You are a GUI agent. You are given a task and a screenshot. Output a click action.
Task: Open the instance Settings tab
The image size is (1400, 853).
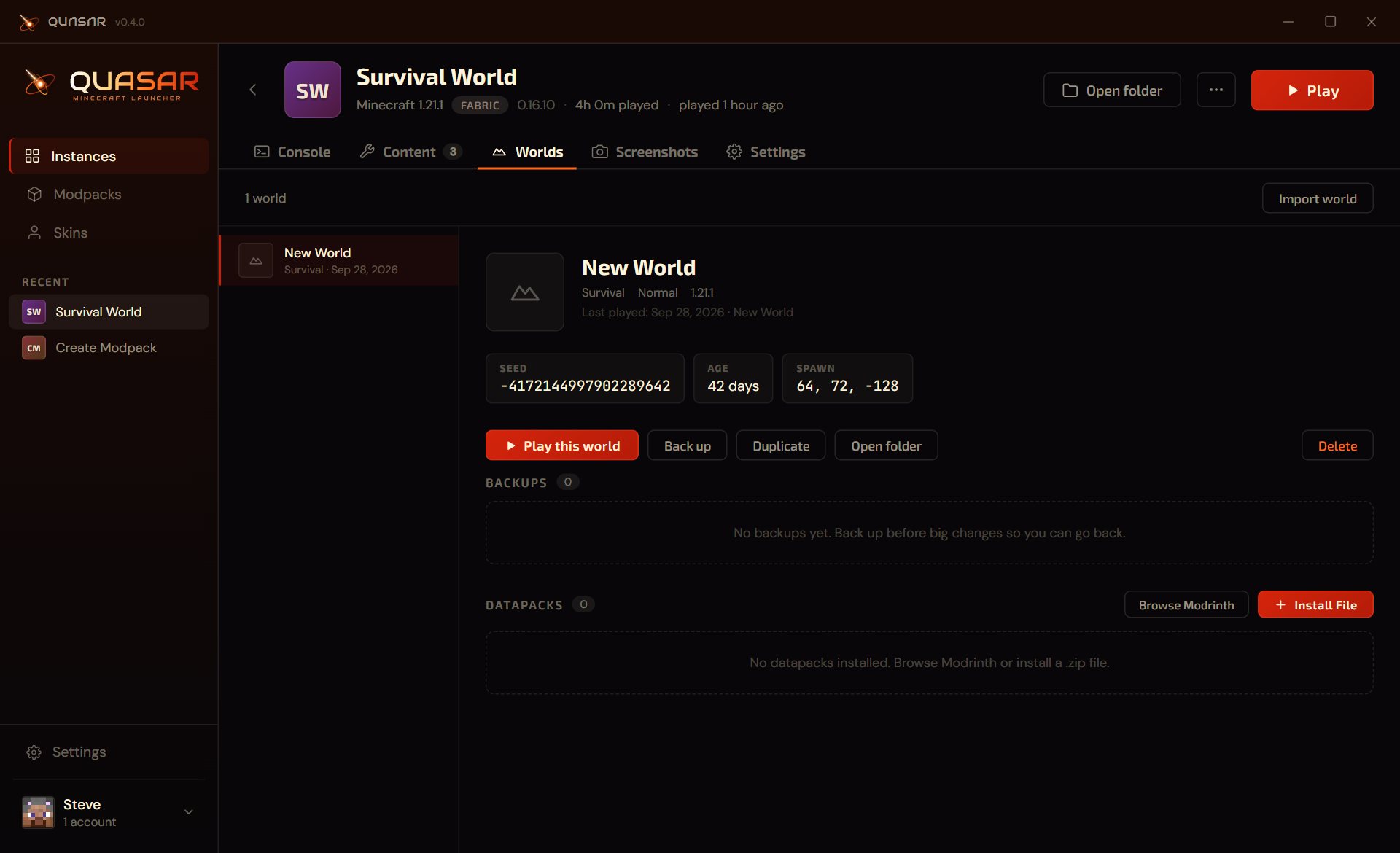(x=766, y=152)
